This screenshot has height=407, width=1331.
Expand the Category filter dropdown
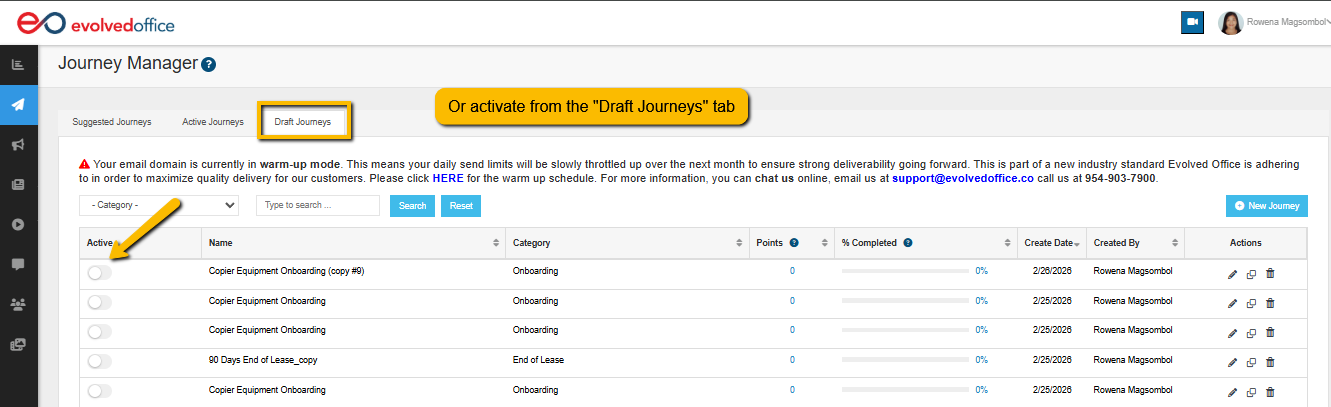159,206
